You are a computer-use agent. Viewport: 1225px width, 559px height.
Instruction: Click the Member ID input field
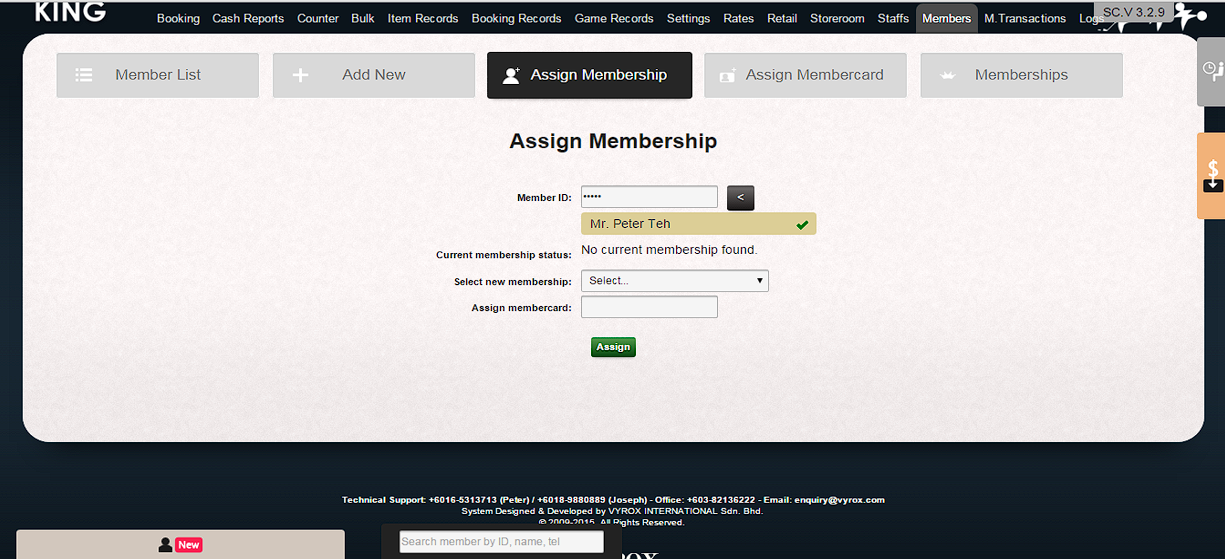(649, 197)
